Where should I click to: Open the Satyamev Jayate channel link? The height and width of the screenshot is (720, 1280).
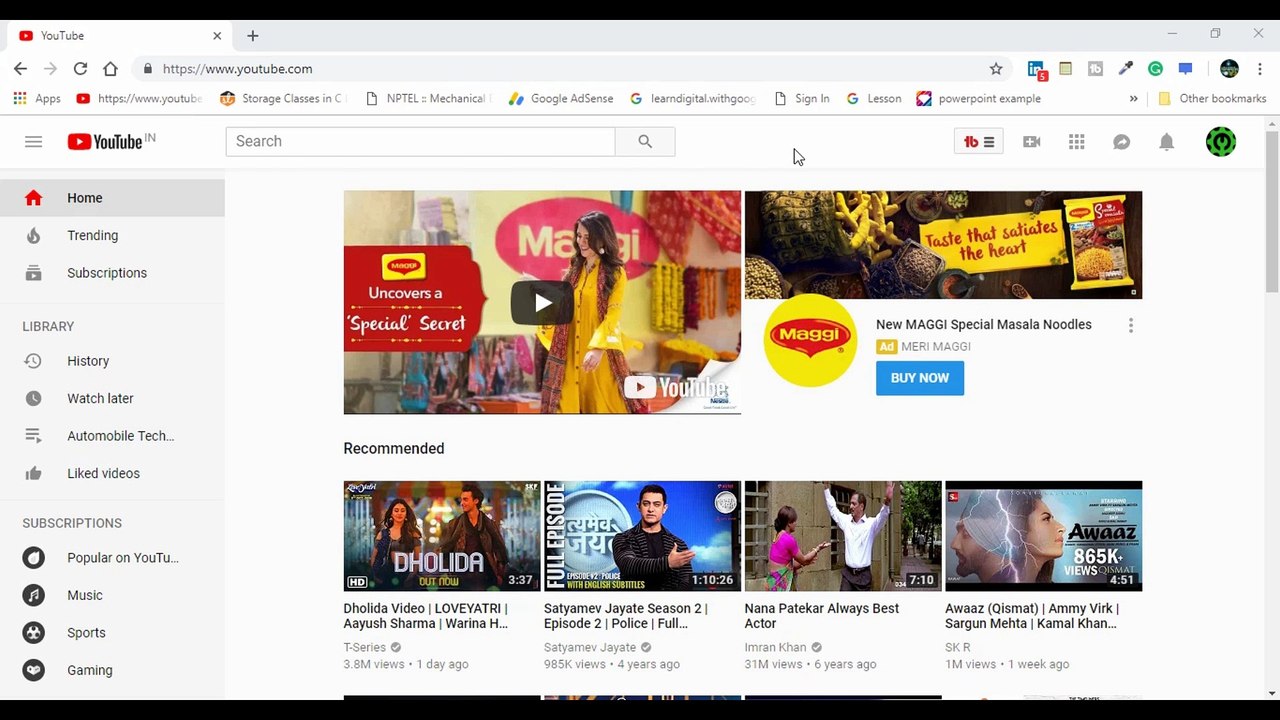click(x=590, y=647)
